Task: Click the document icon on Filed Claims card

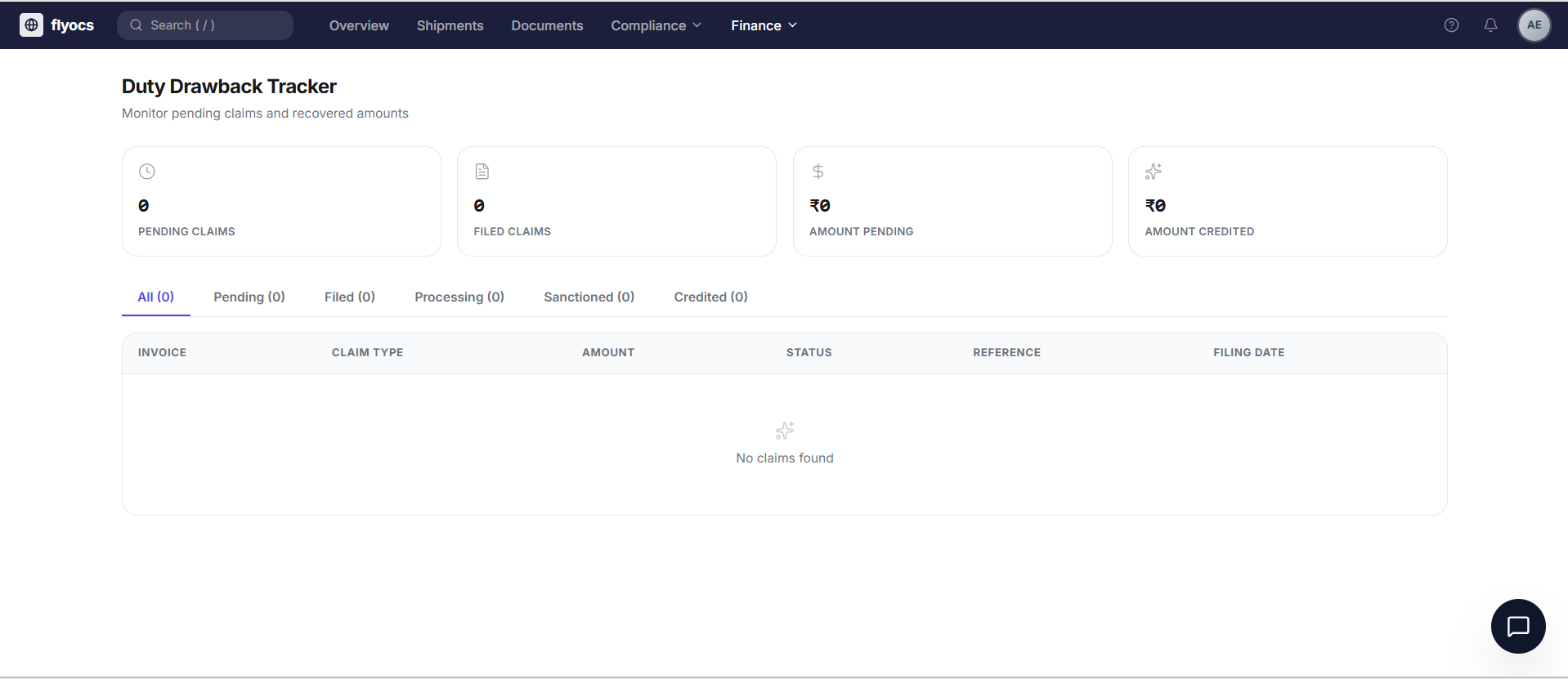Action: click(x=482, y=172)
